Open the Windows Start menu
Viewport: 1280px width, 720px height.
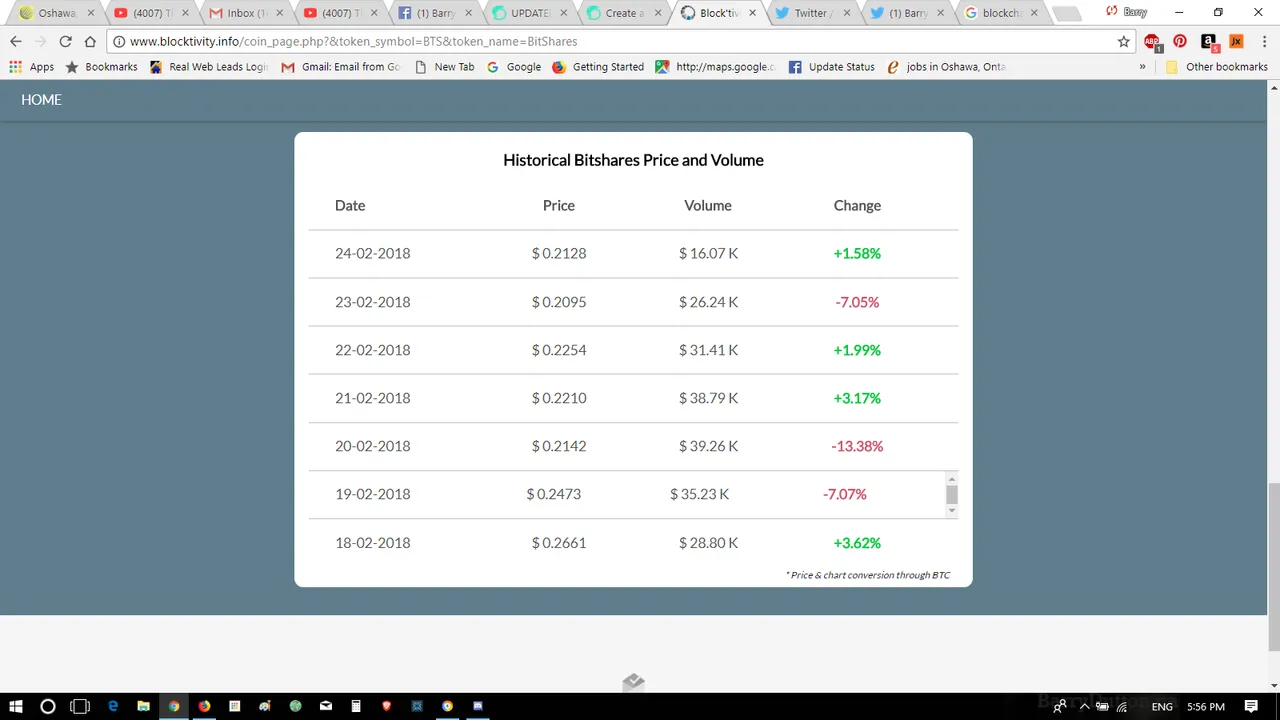(16, 706)
